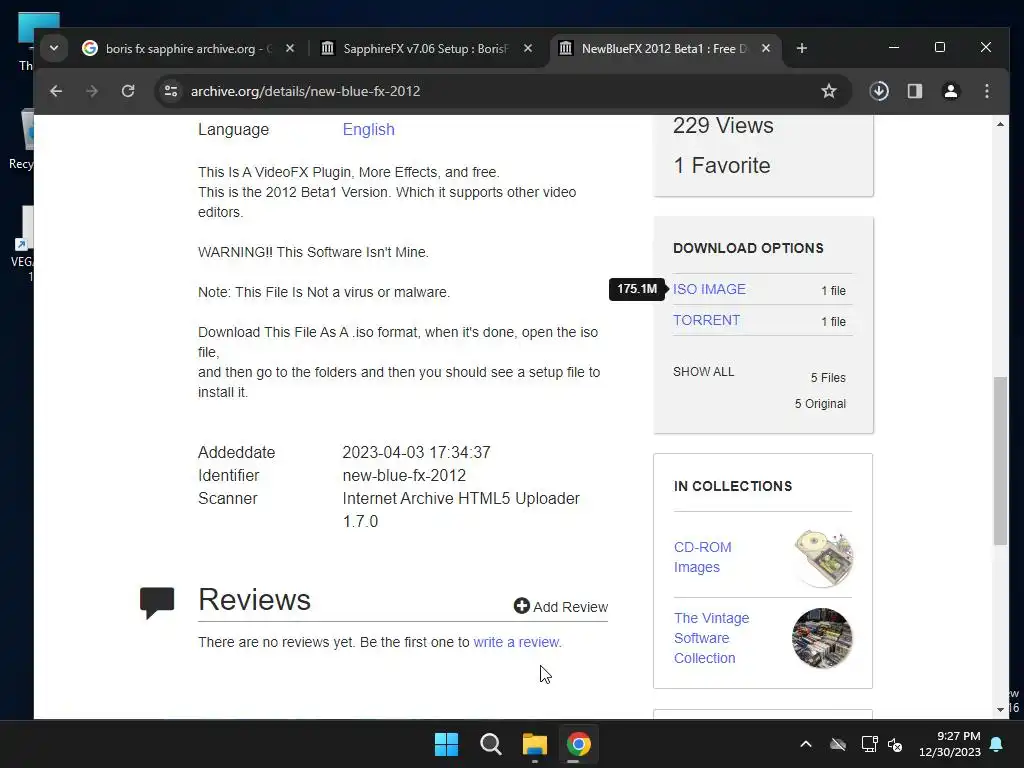The width and height of the screenshot is (1024, 768).
Task: Bookmark this page with the star icon
Action: click(829, 91)
